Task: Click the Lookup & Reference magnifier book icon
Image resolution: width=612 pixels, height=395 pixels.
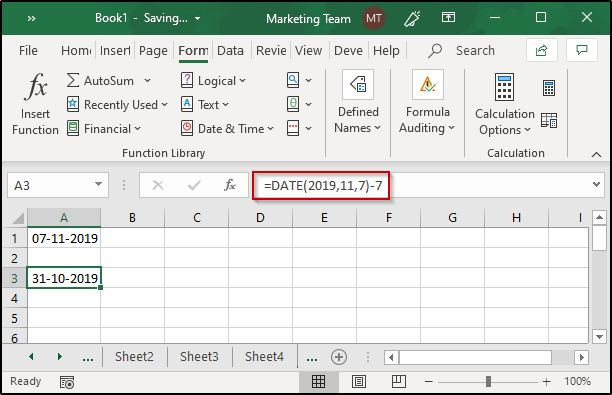Action: coord(294,80)
